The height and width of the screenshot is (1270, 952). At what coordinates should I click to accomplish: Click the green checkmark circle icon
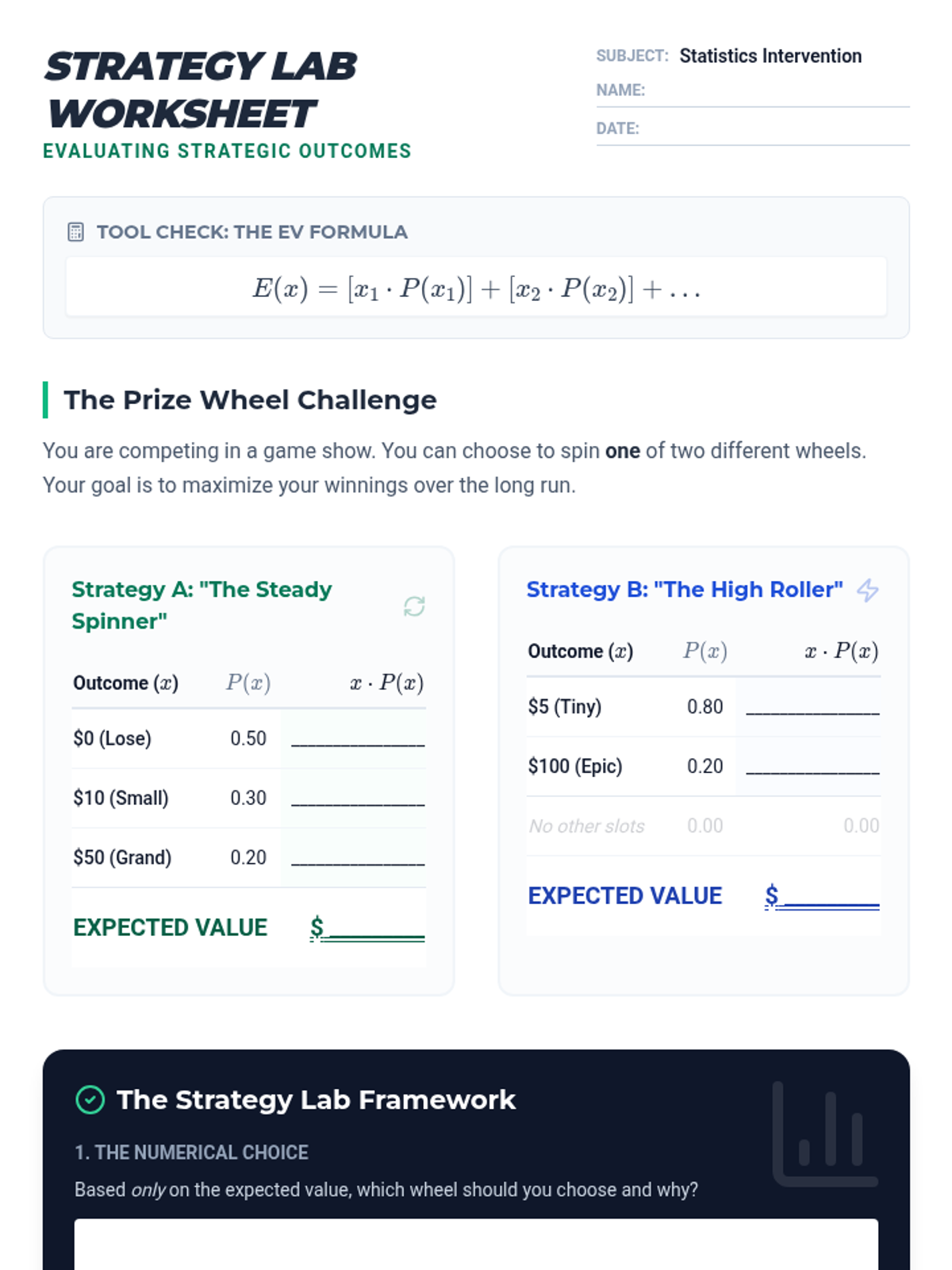click(x=90, y=1099)
